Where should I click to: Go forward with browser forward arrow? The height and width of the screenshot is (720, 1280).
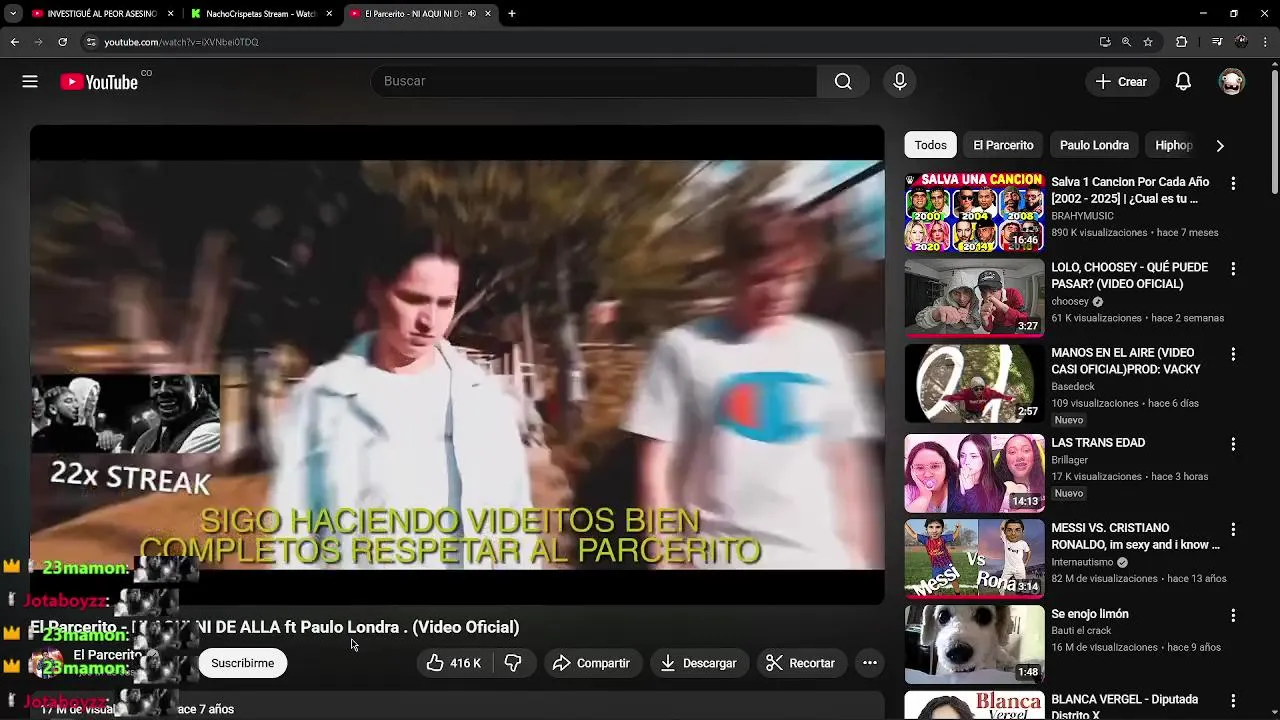click(38, 42)
